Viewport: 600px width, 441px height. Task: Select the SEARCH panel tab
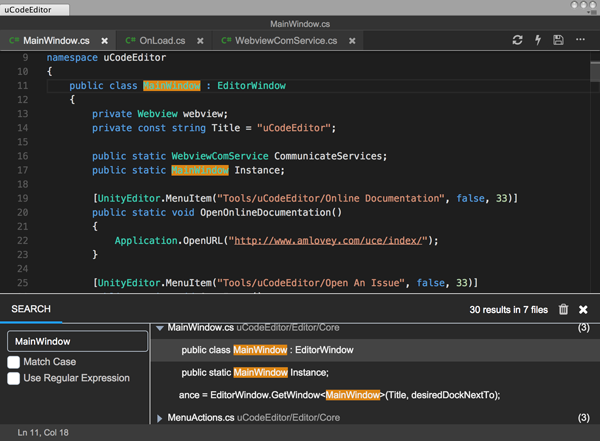31,309
